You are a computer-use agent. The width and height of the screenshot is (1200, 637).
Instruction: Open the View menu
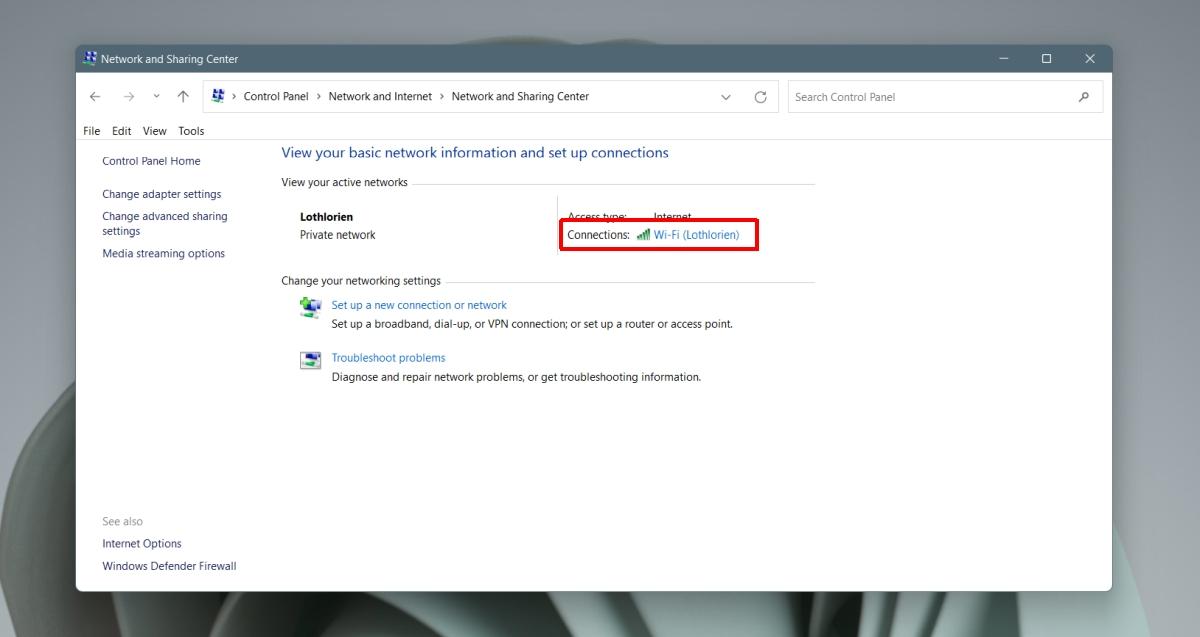[155, 131]
